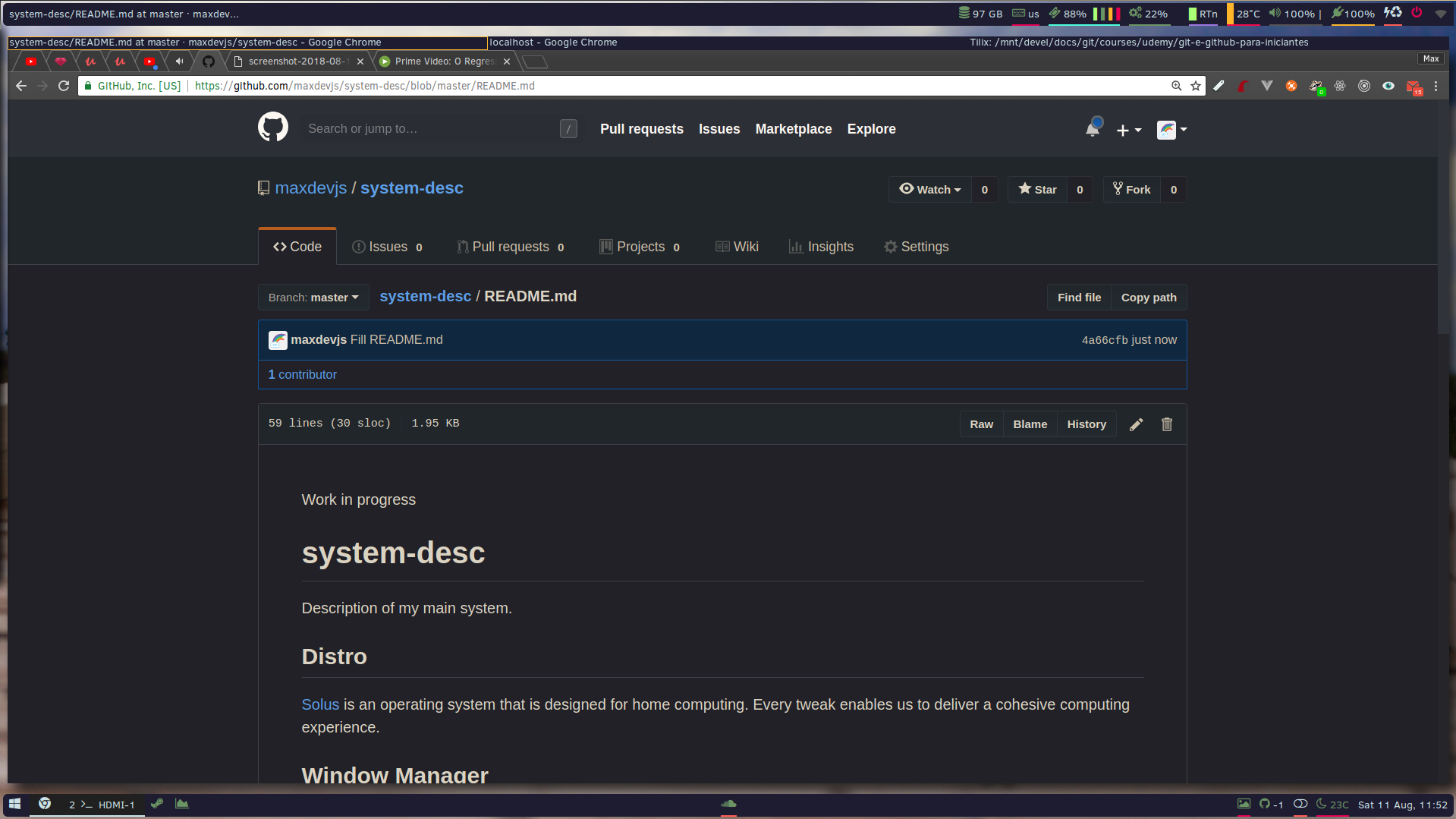Click the Find file button
This screenshot has height=819, width=1456.
pyautogui.click(x=1079, y=298)
